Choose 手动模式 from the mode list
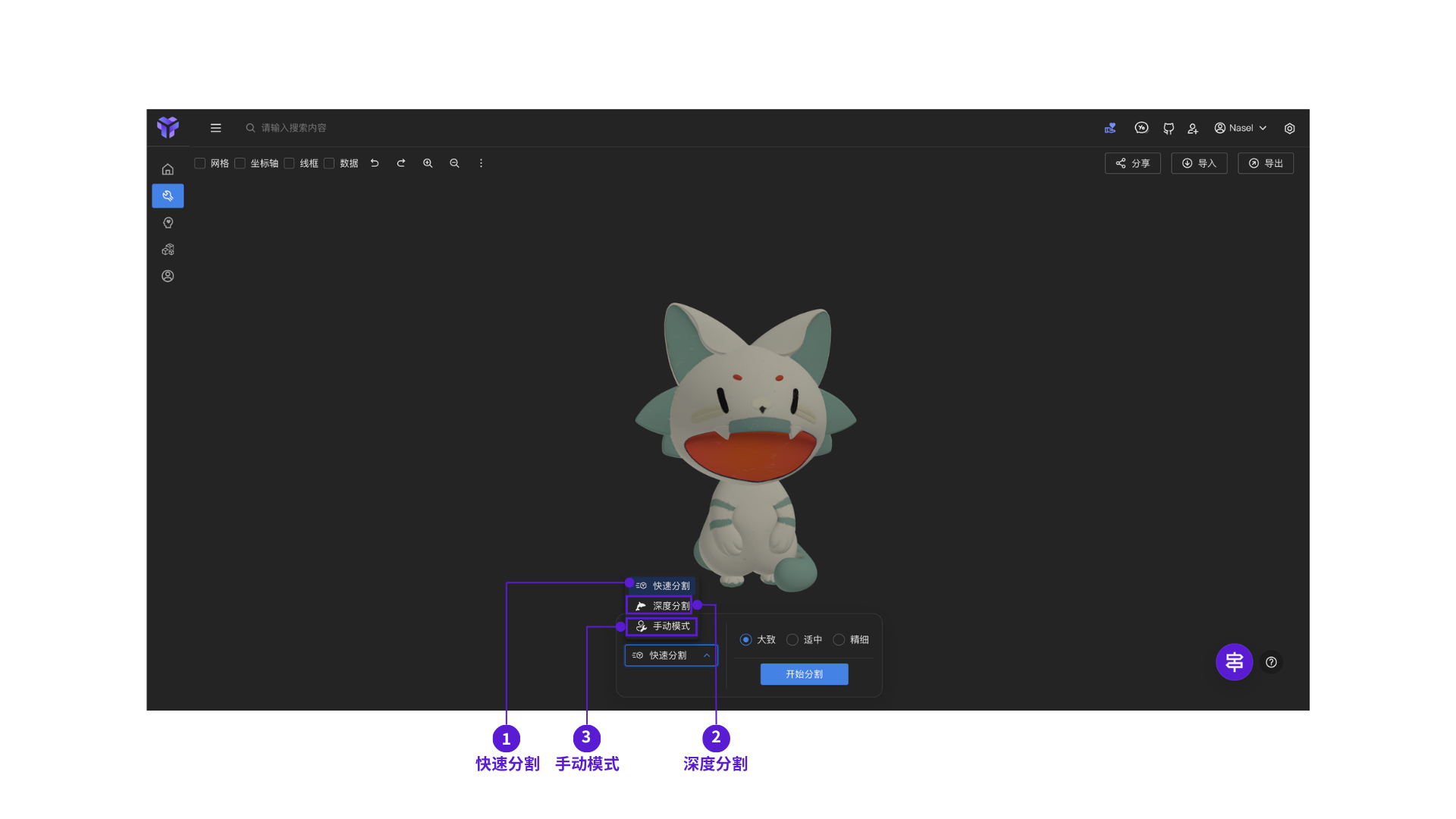Screen dimensions: 1456x819 [662, 626]
